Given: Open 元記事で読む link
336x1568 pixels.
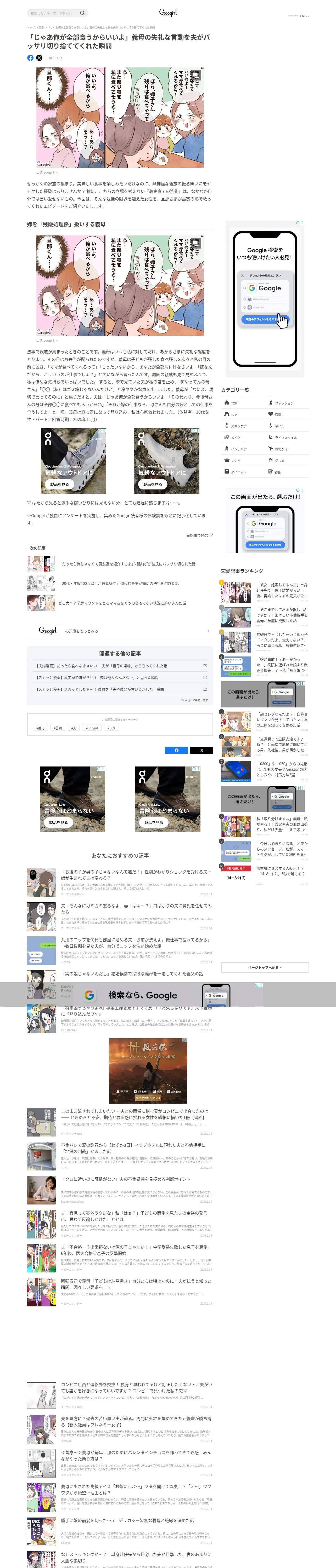Looking at the screenshot, I should (x=199, y=536).
